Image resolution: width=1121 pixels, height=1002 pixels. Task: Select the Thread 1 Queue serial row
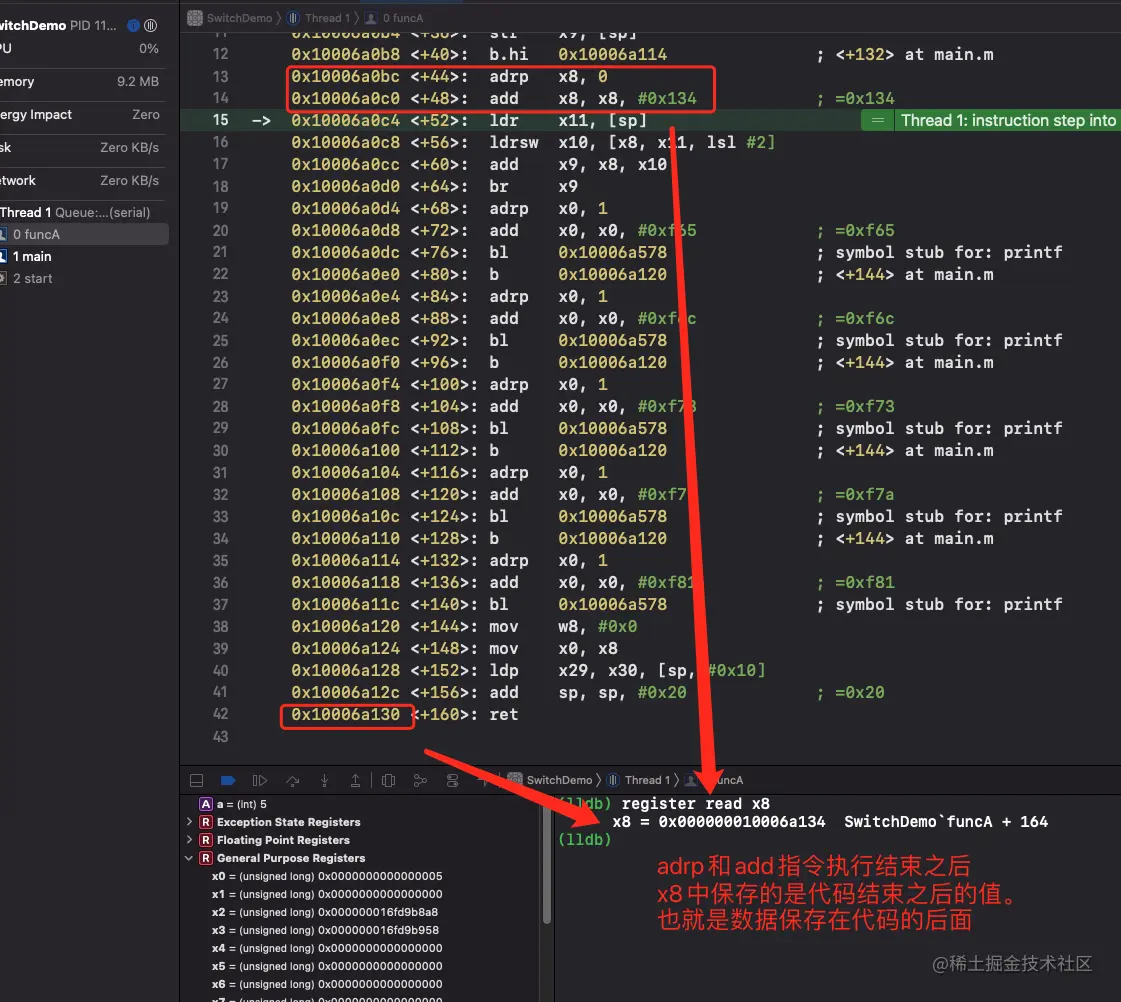click(83, 212)
